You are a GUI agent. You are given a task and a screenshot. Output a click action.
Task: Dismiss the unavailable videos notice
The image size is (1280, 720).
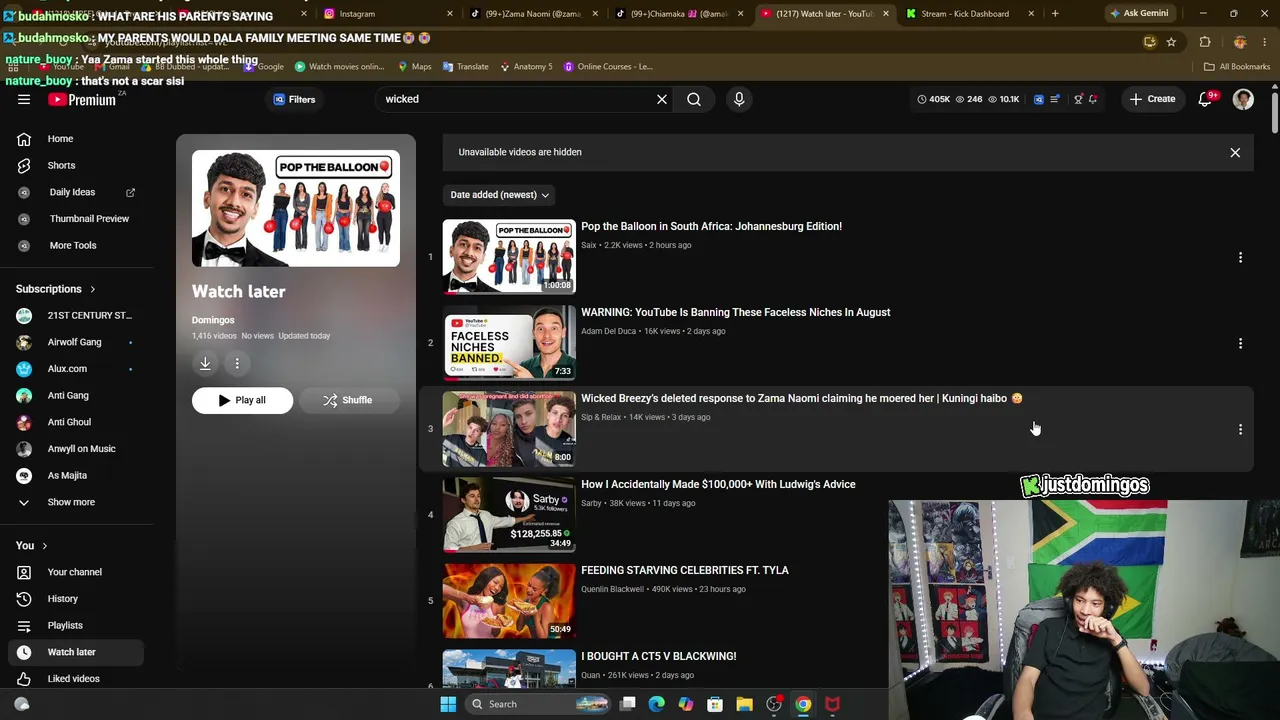click(x=1235, y=153)
